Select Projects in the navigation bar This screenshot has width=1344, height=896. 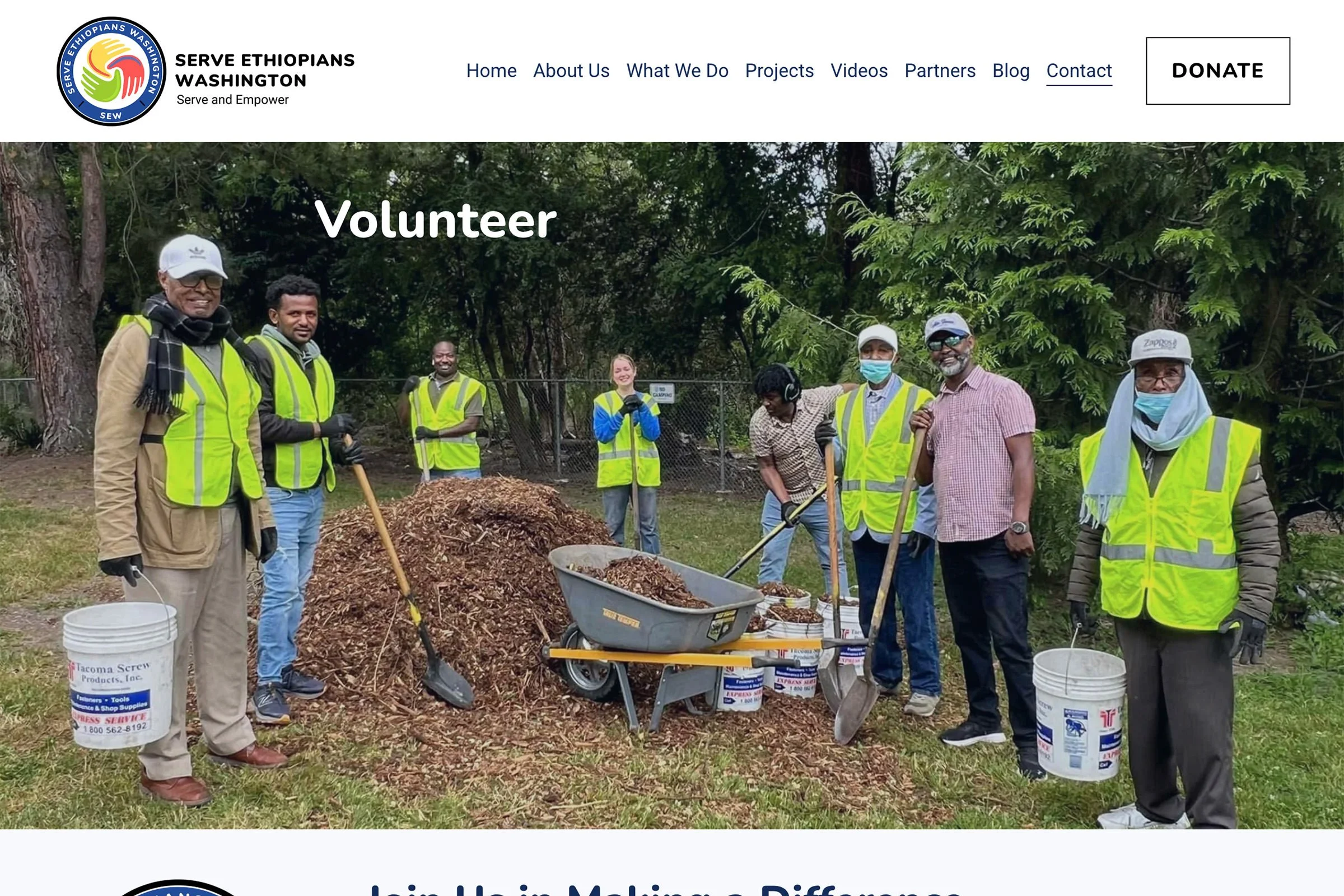click(x=779, y=71)
